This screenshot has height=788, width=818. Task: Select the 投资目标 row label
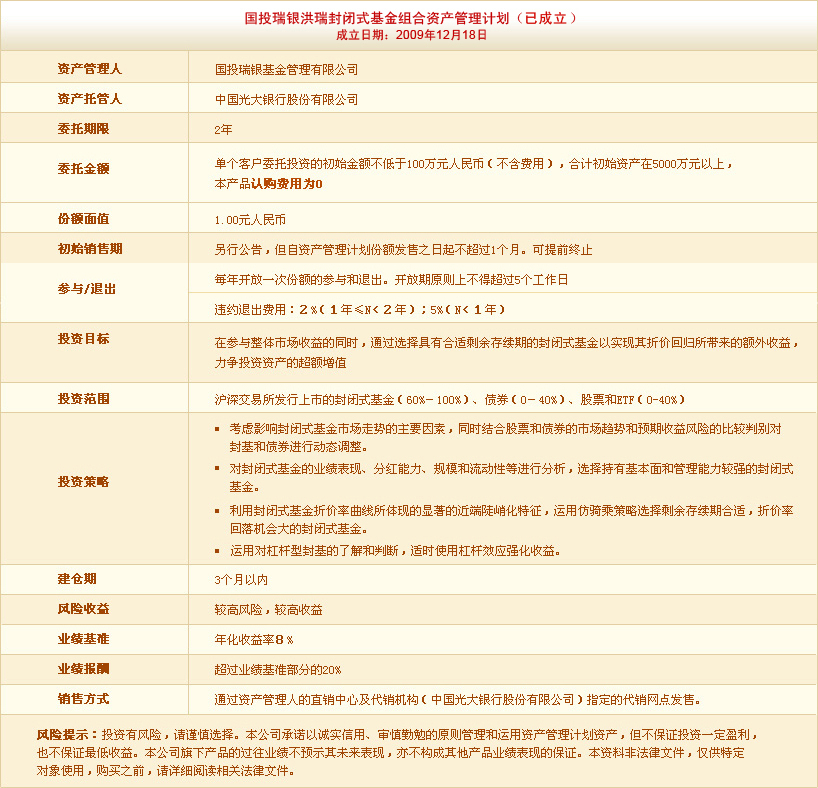pos(84,339)
